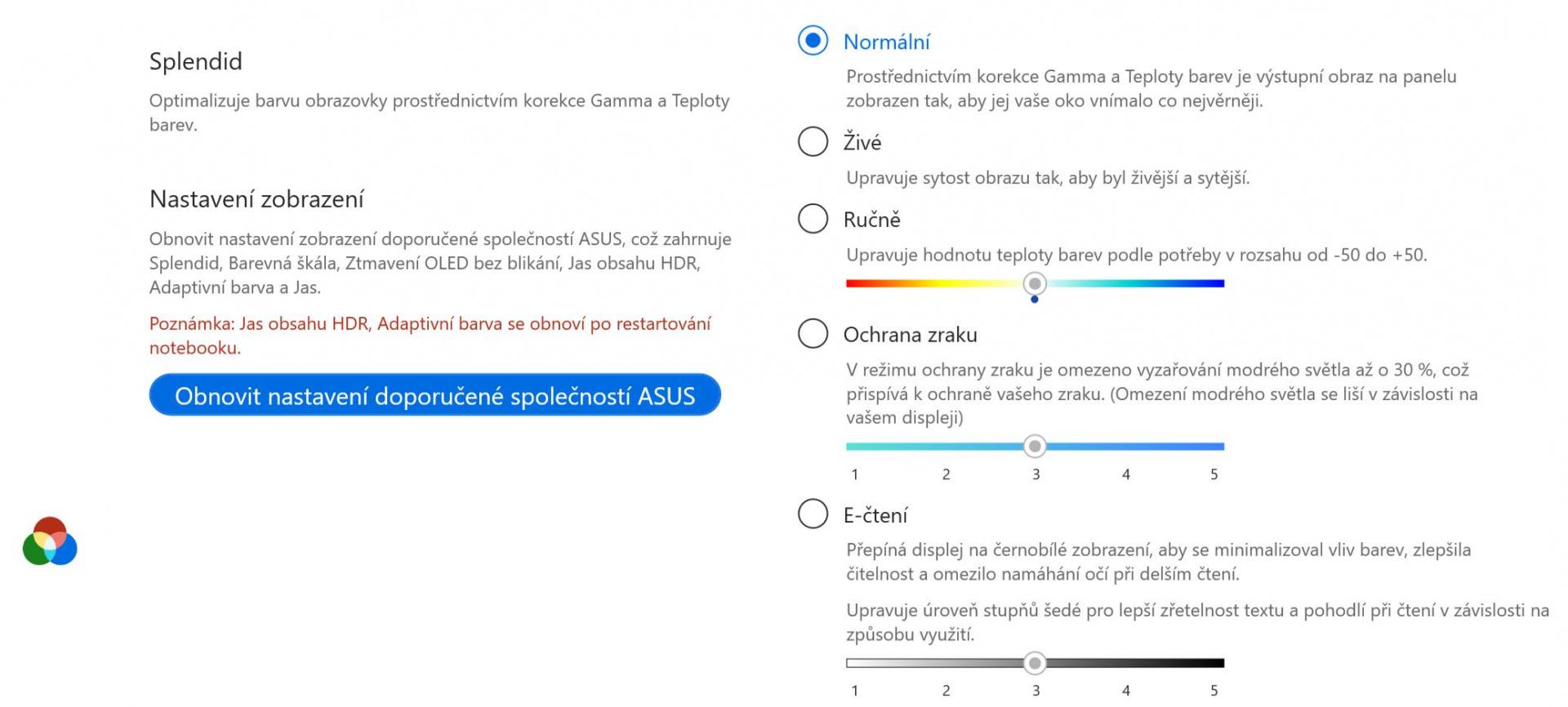Choose the Ochrana zraku eye care option
The width and height of the screenshot is (1568, 707).
pyautogui.click(x=813, y=333)
